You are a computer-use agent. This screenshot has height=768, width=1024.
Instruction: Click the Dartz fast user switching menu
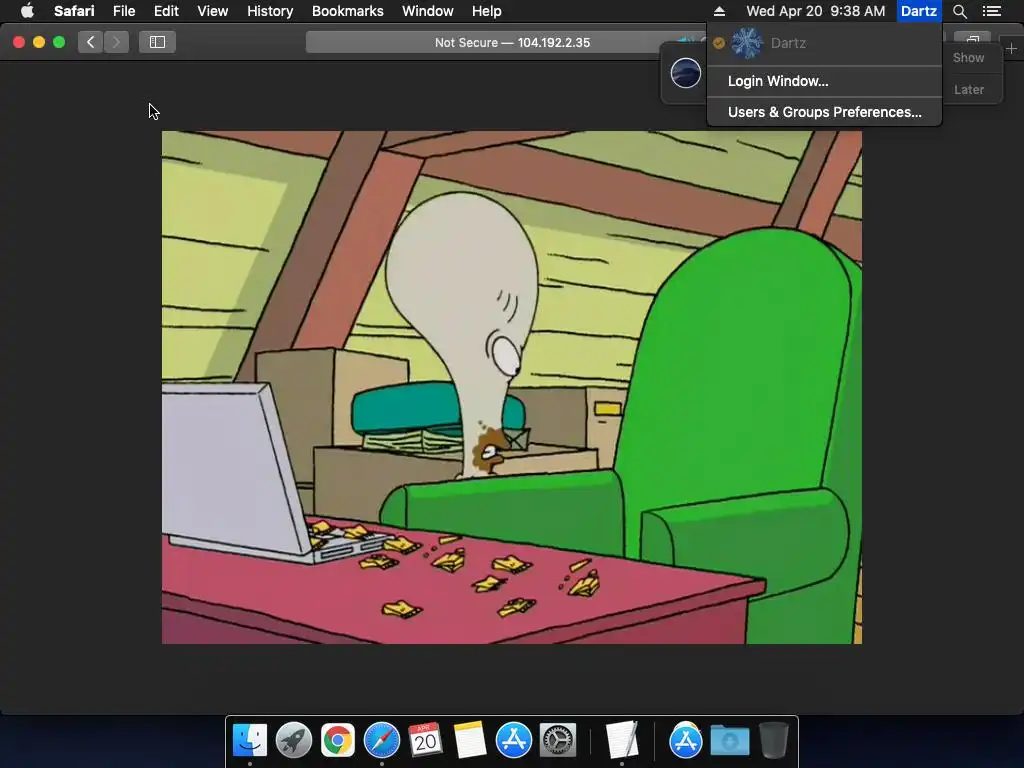(x=919, y=11)
